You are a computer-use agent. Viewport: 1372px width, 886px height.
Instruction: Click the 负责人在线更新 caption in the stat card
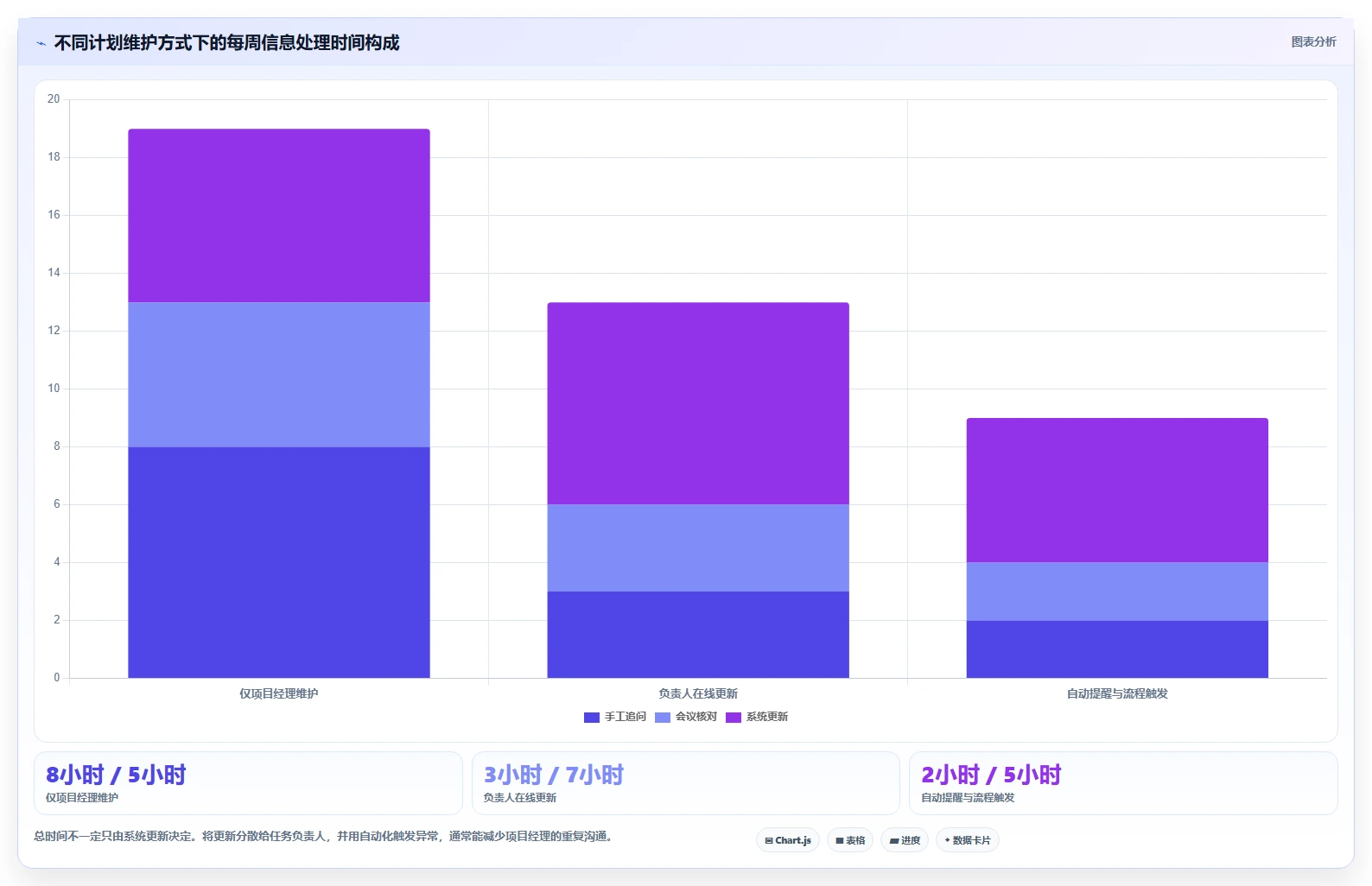[x=520, y=798]
